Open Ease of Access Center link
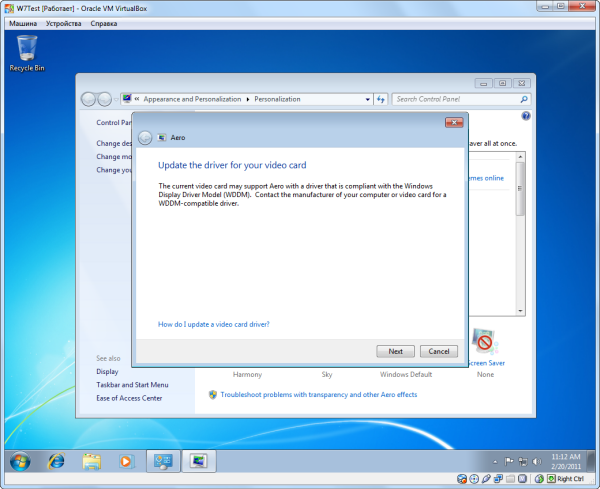The height and width of the screenshot is (489, 600). pyautogui.click(x=129, y=398)
